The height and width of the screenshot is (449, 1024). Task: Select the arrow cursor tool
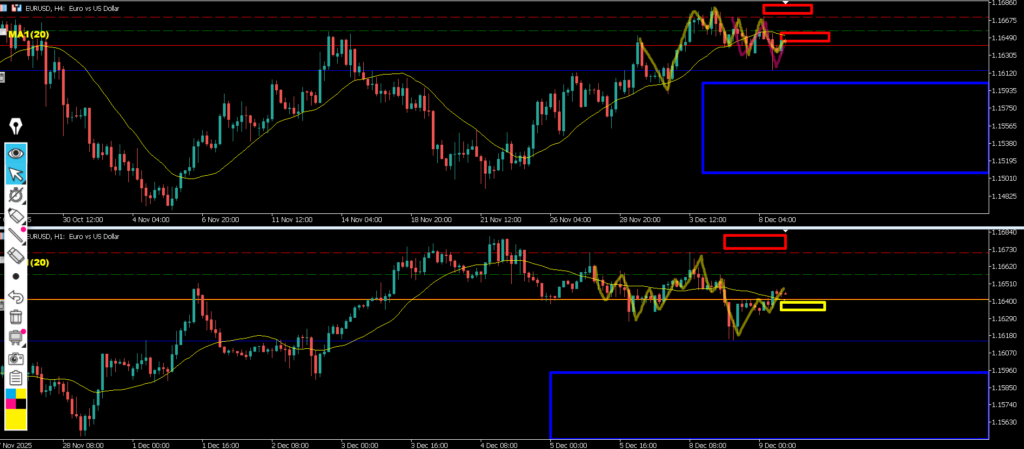point(16,174)
